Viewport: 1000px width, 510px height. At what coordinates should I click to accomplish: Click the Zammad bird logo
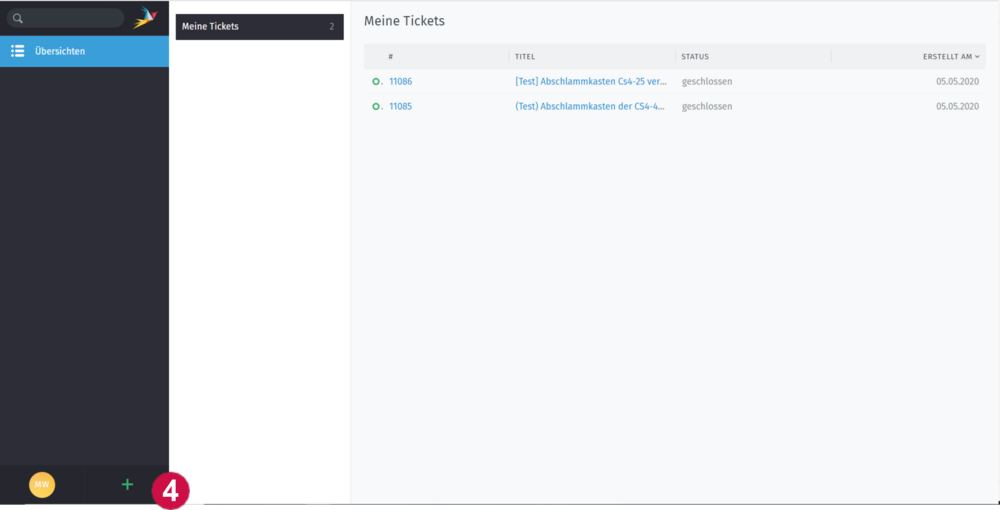click(146, 18)
